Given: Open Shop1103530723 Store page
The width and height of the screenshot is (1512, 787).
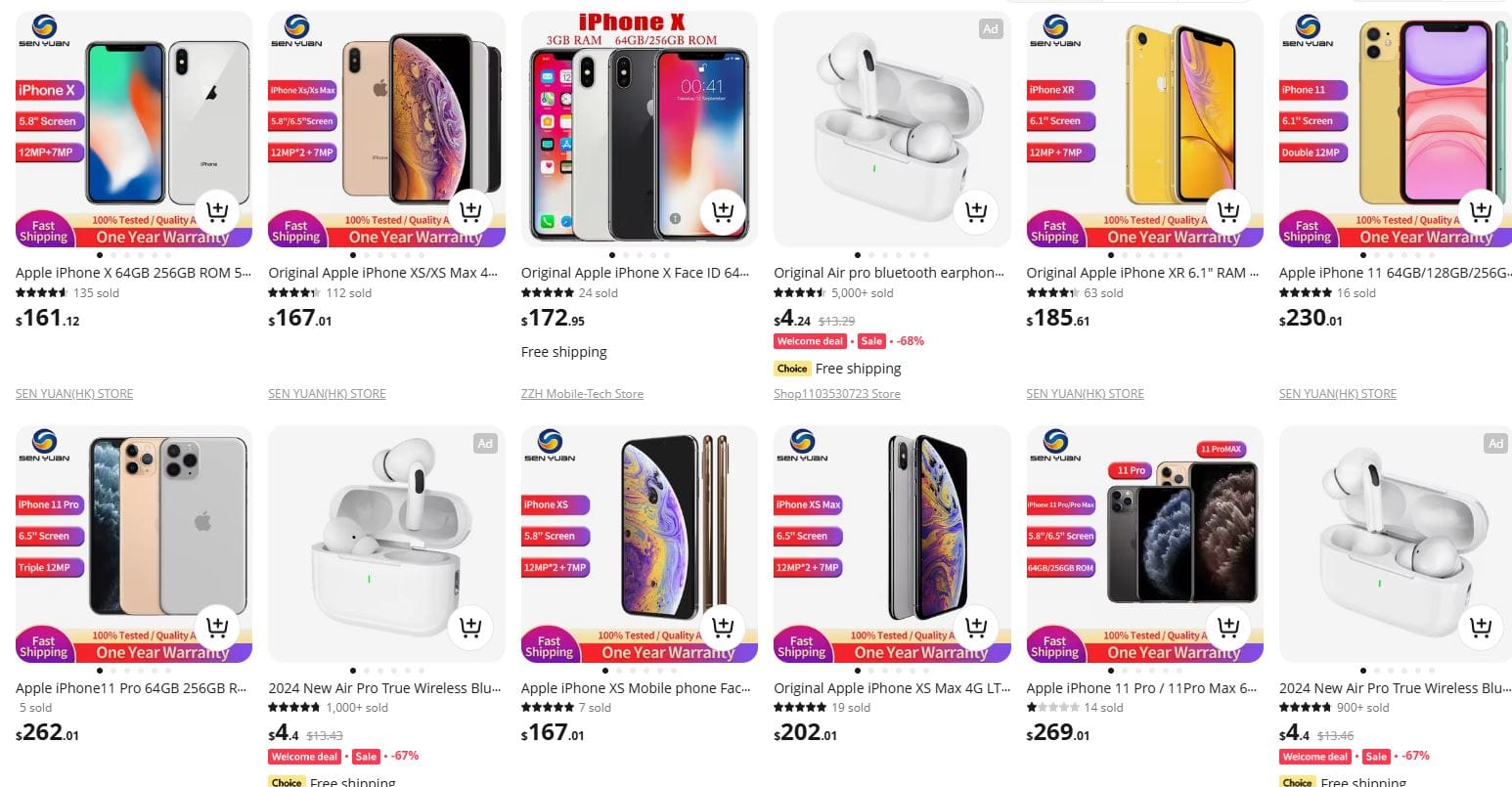Looking at the screenshot, I should click(x=837, y=394).
